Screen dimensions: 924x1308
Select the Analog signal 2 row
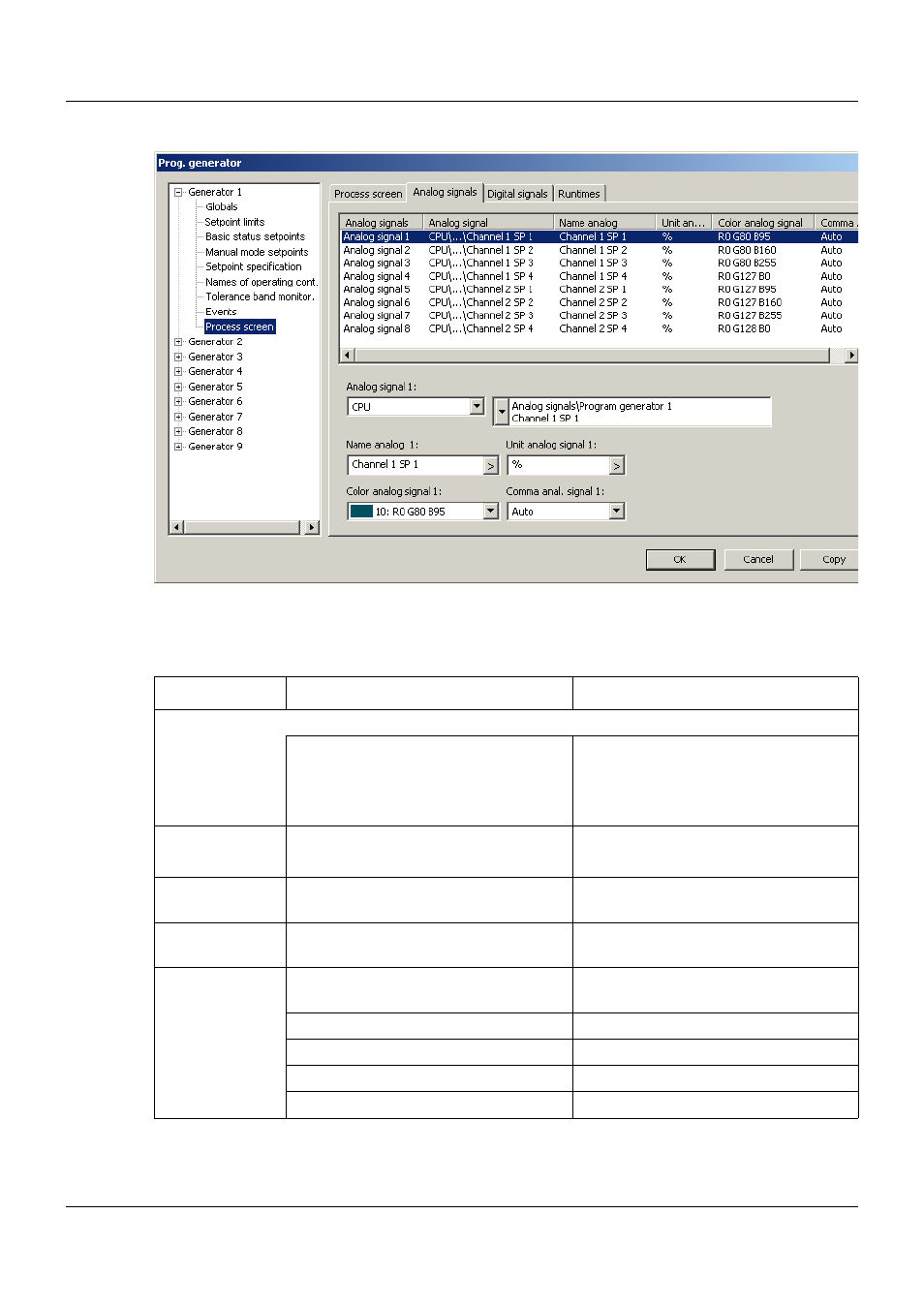(599, 250)
